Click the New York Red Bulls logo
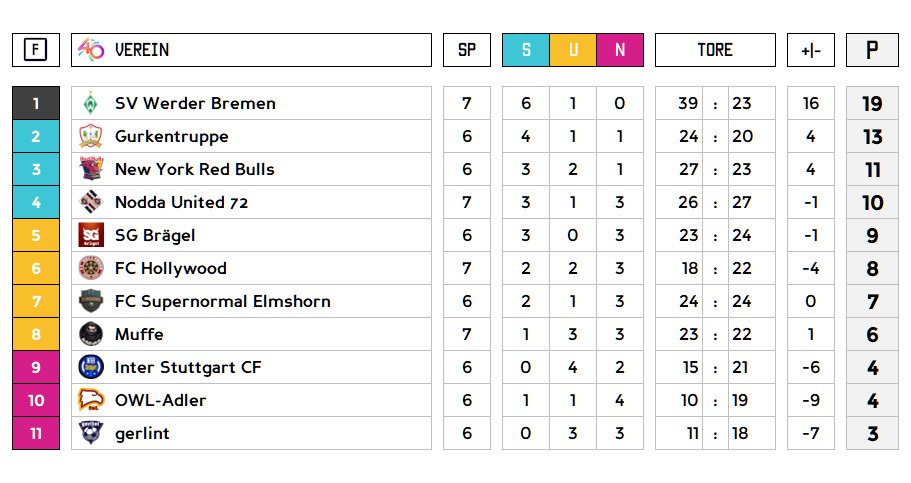 91,169
